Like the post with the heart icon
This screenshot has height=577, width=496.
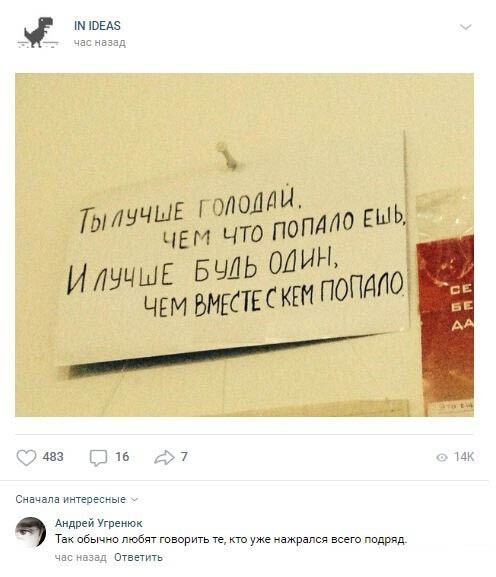26,457
